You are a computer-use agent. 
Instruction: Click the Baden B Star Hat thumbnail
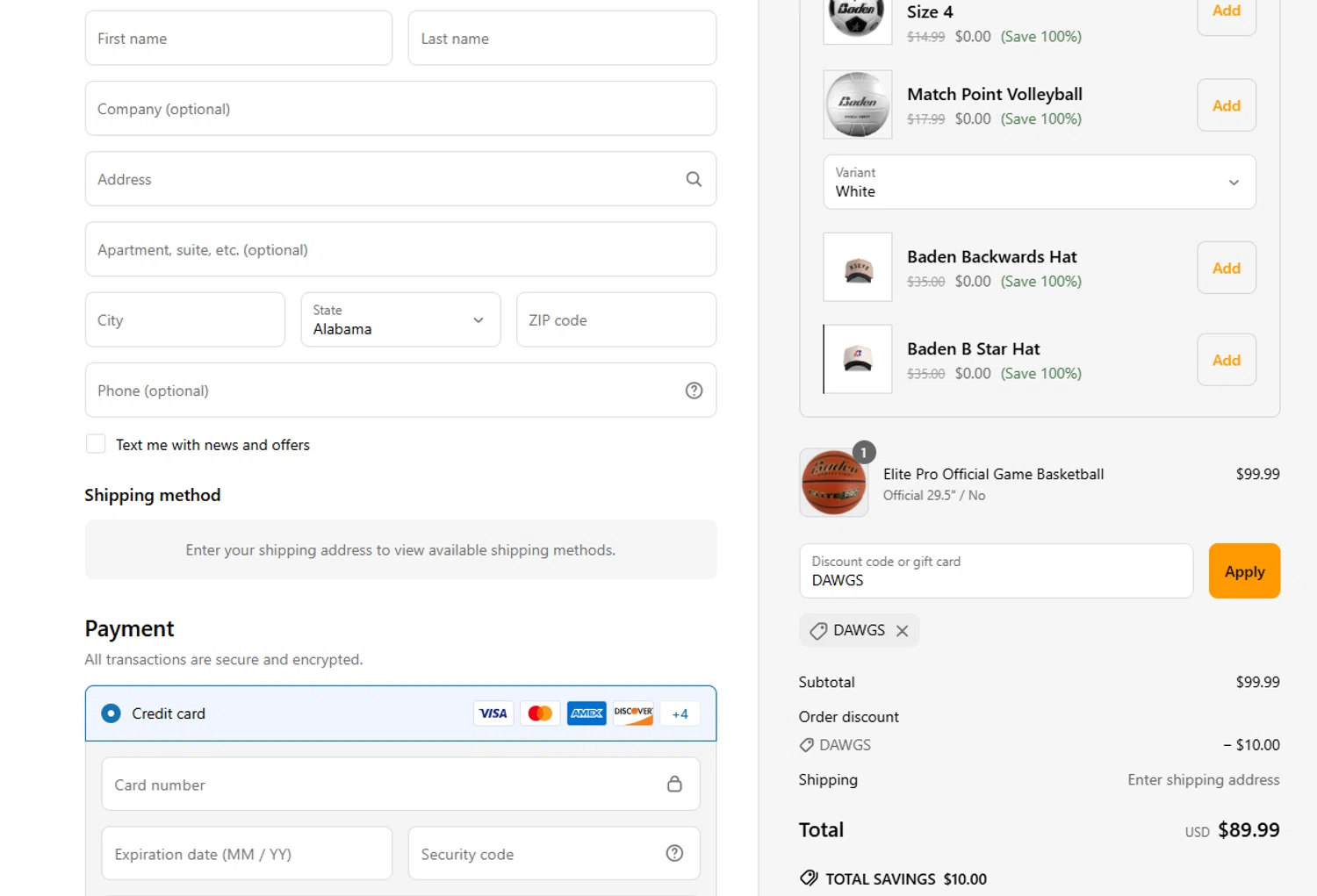858,359
